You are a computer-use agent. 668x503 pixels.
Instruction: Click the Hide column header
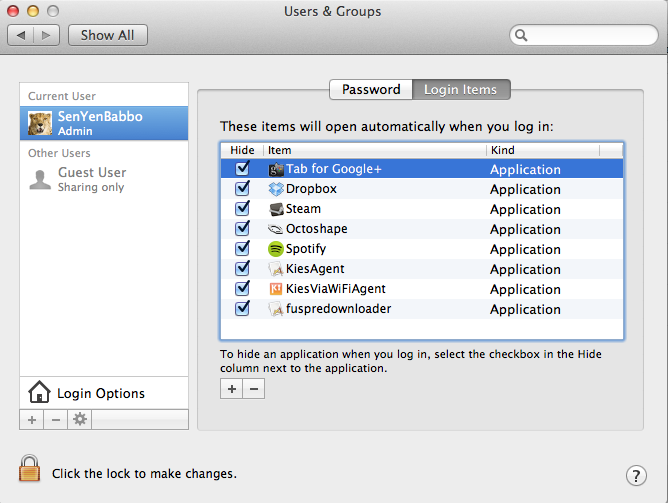click(x=242, y=150)
